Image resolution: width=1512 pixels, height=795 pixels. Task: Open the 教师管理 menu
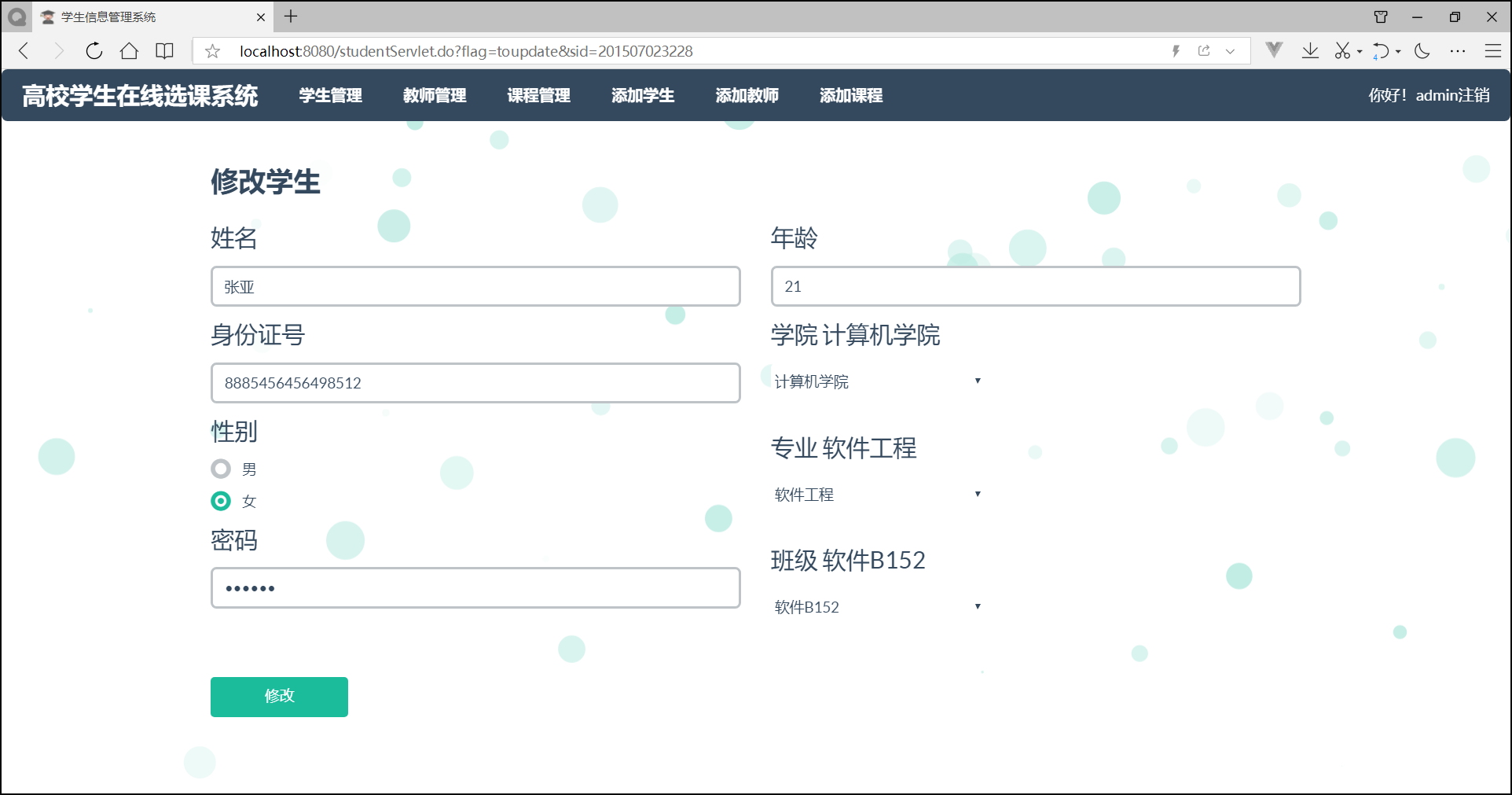click(435, 95)
